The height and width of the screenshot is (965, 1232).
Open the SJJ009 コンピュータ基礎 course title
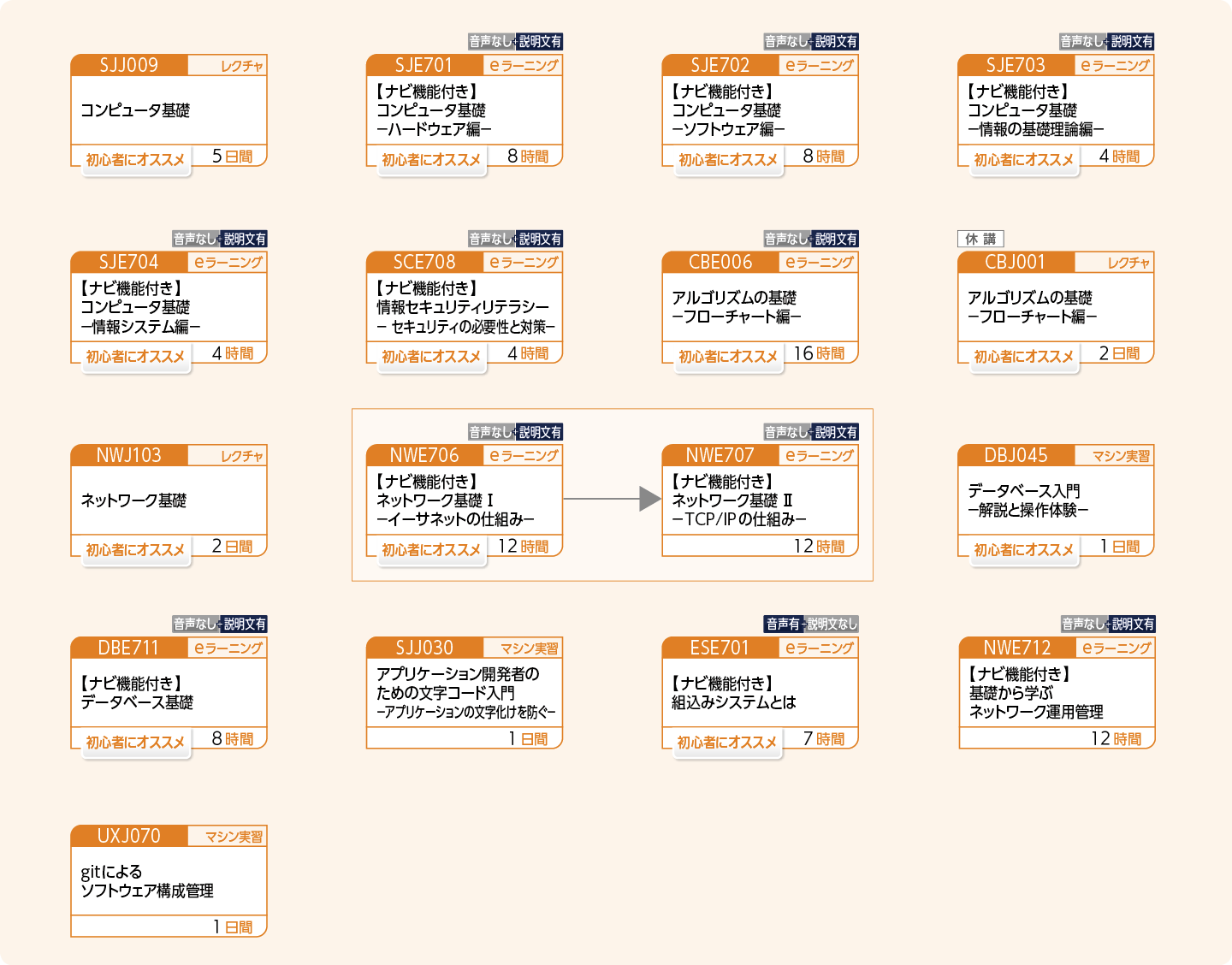tap(135, 110)
